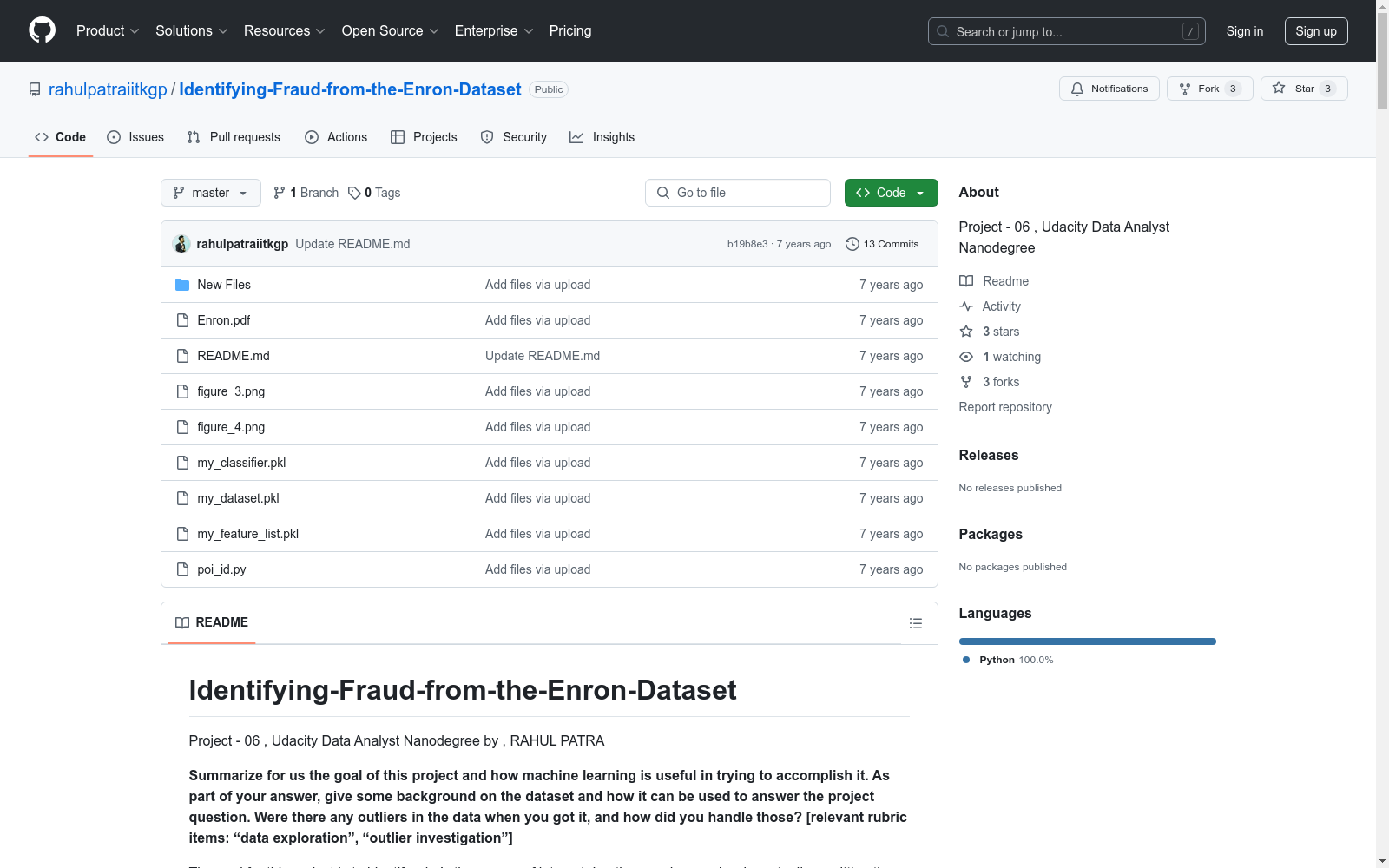
Task: Expand the Solutions menu
Action: (192, 30)
